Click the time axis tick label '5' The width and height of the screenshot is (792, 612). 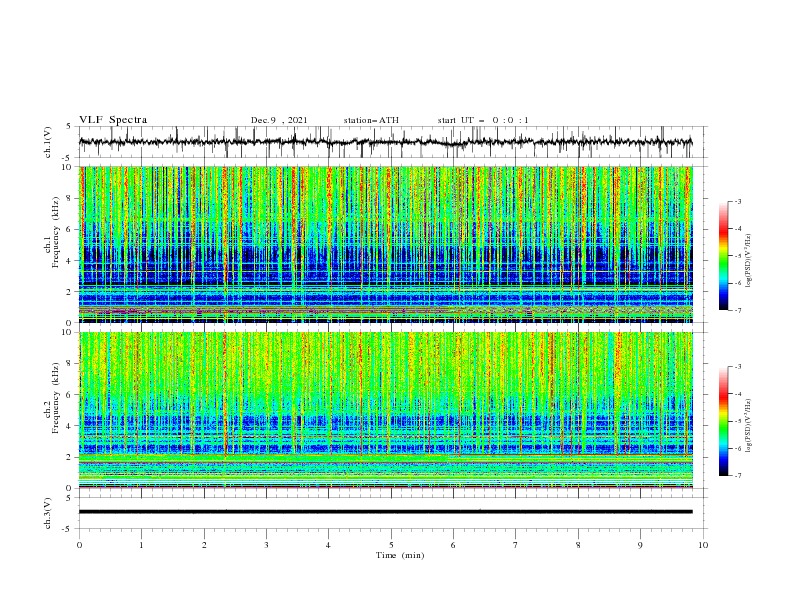click(x=391, y=545)
